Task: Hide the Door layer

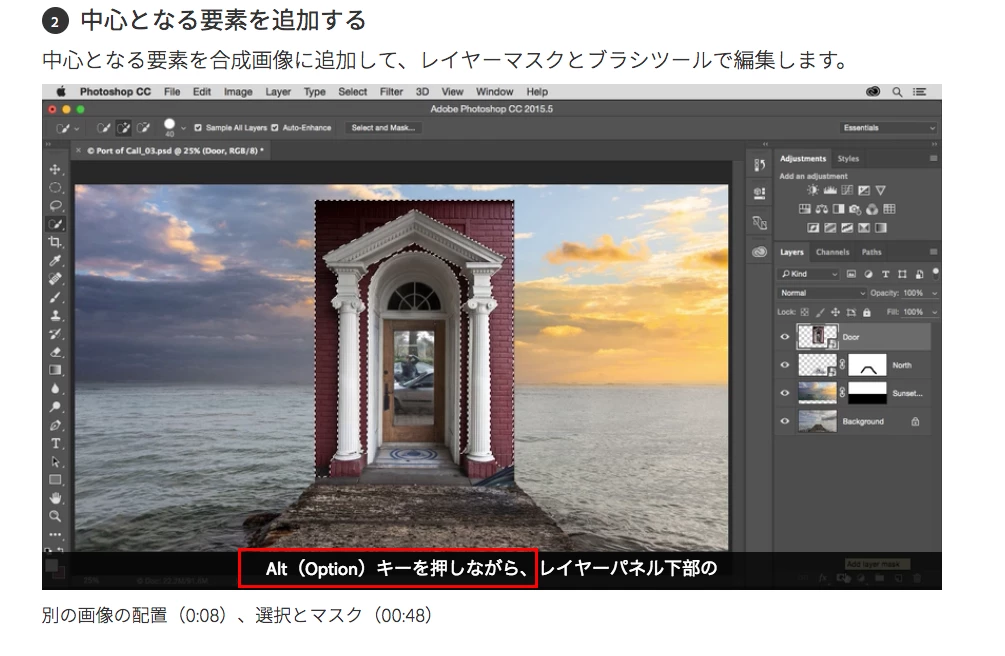Action: coord(785,337)
